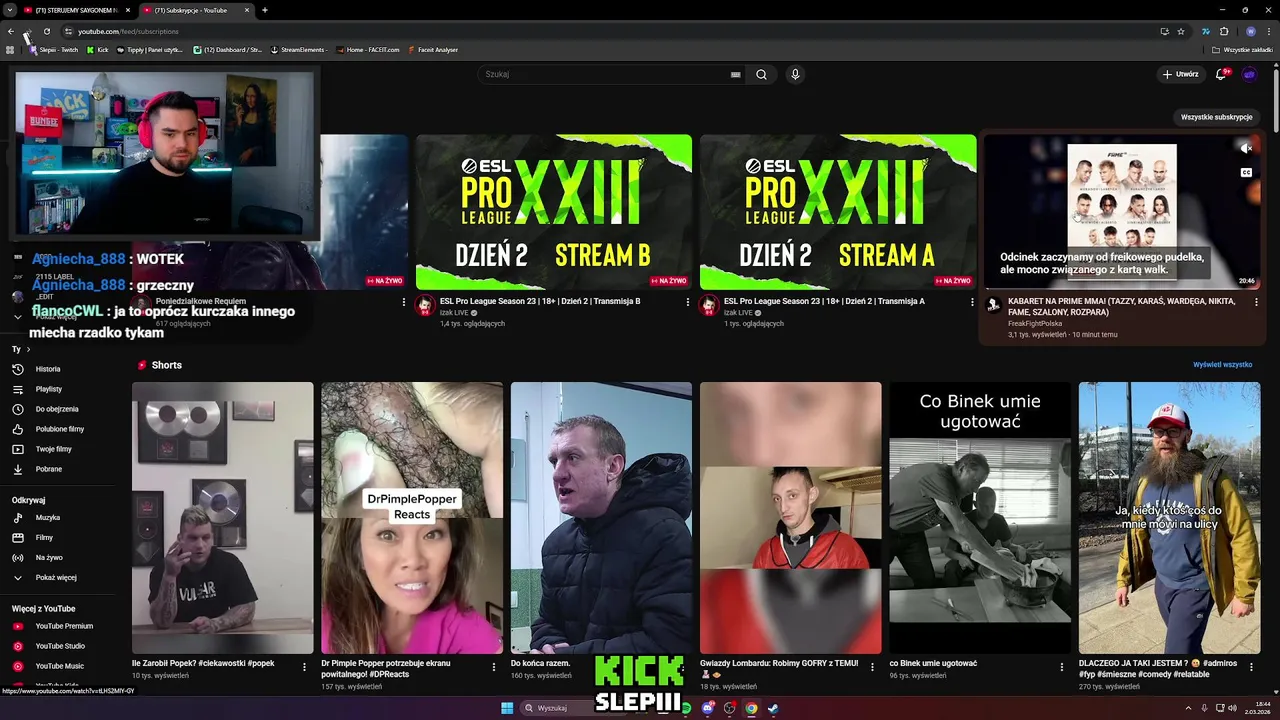The width and height of the screenshot is (1280, 720).
Task: Open YouTube notifications bell
Action: pyautogui.click(x=1221, y=74)
